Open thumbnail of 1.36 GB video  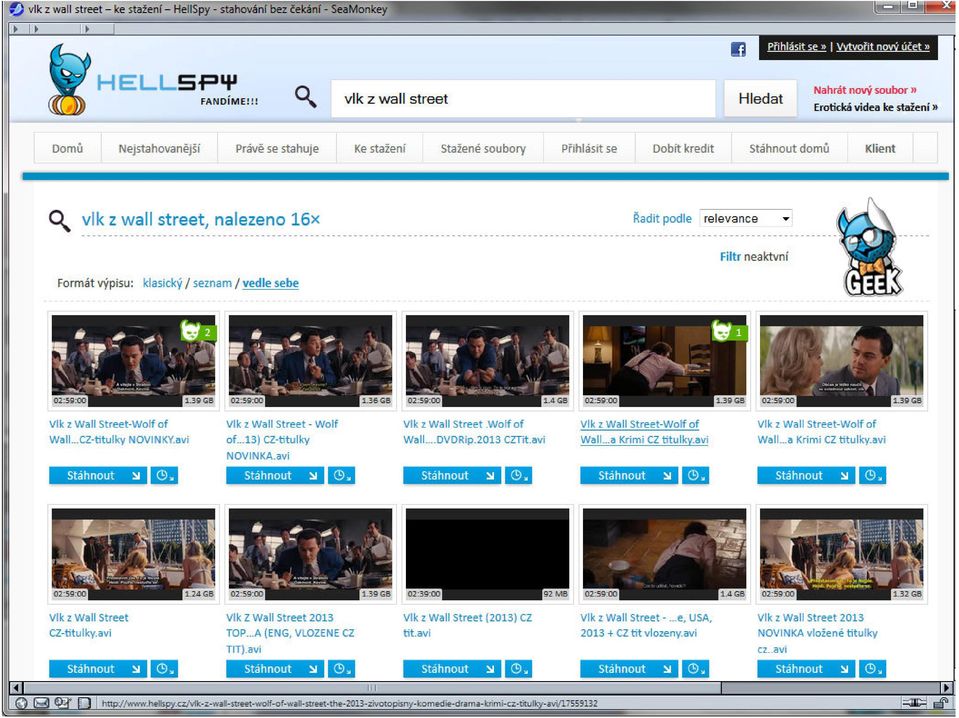(310, 360)
